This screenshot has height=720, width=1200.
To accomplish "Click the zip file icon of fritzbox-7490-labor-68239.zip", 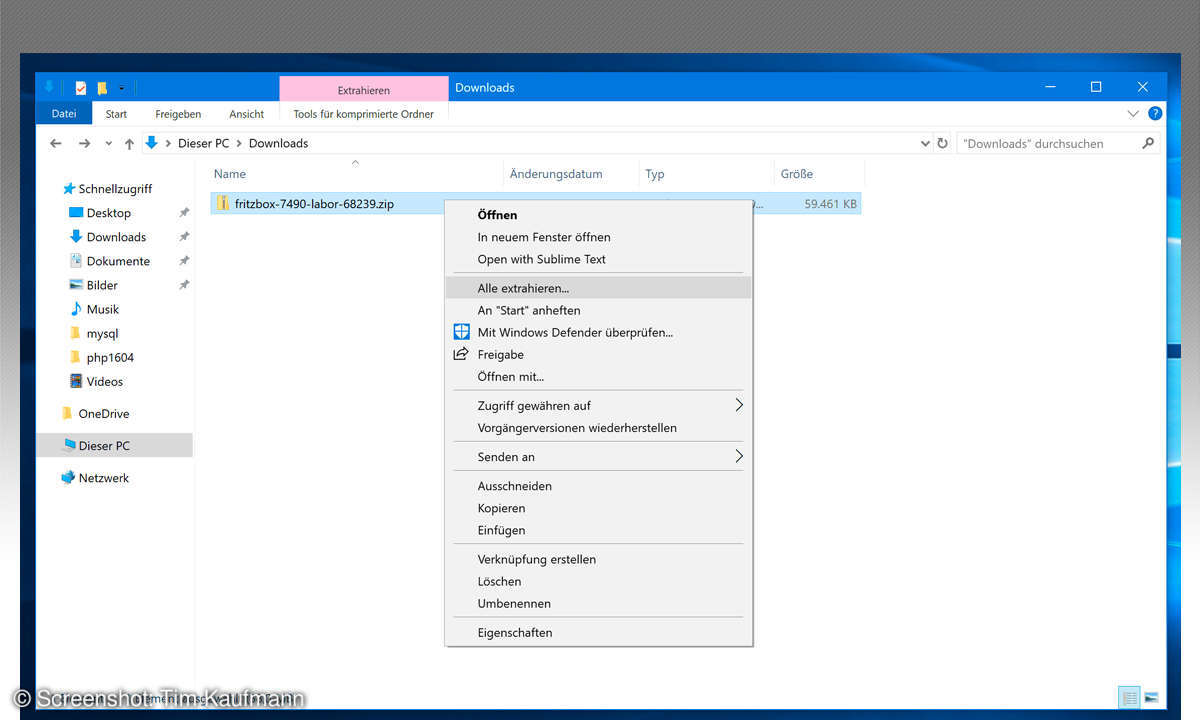I will 223,203.
